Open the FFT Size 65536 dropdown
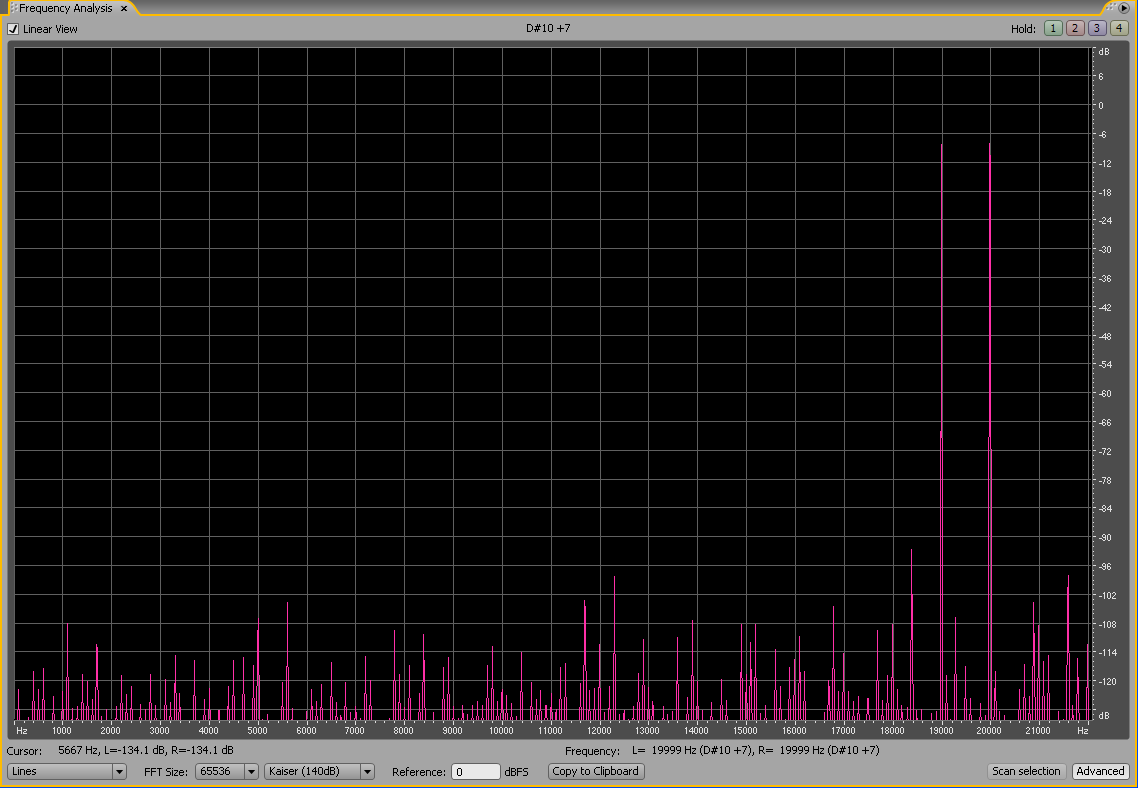This screenshot has width=1138, height=788. (227, 771)
